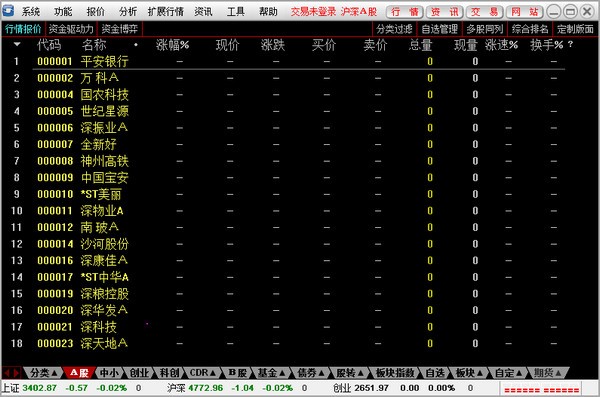The image size is (600, 397).
Task: Open the 帮助 menu
Action: [x=268, y=11]
